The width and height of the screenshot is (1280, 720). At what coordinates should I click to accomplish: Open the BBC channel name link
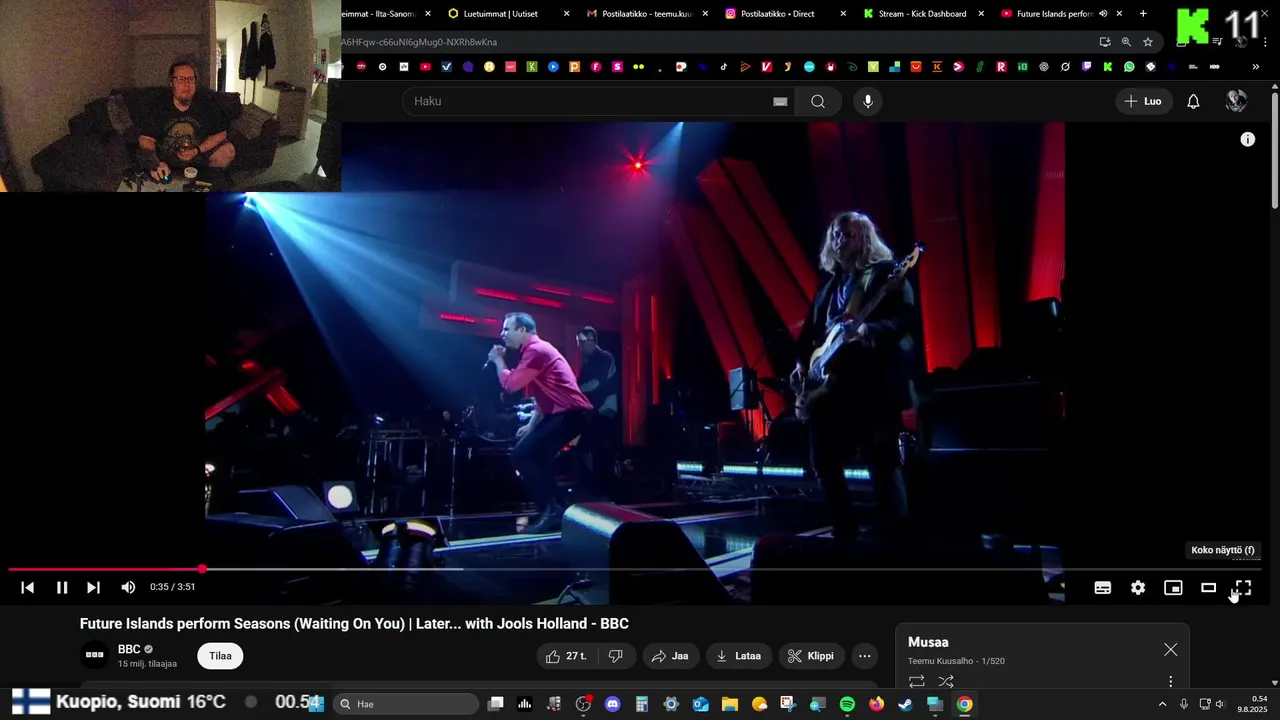pos(129,649)
